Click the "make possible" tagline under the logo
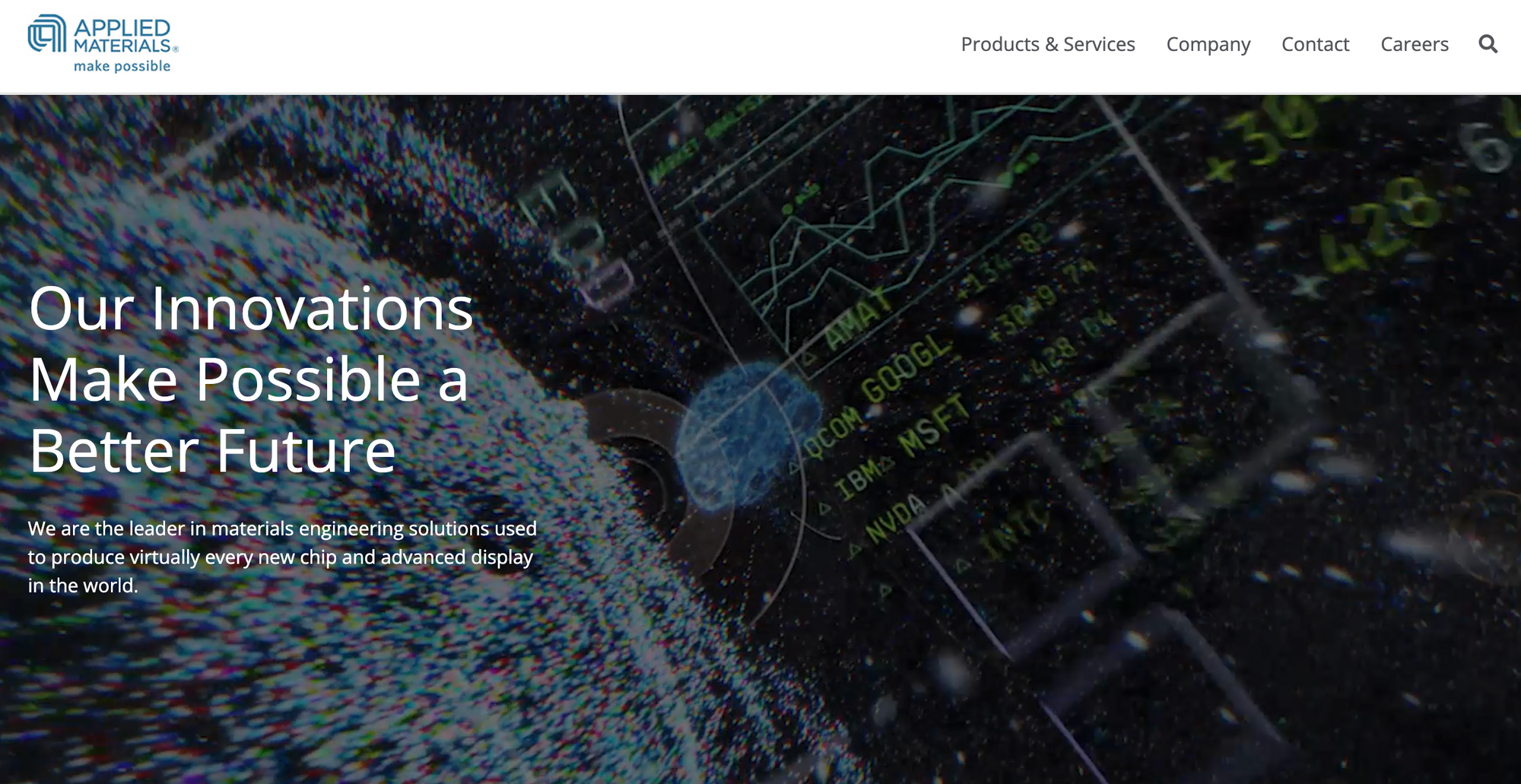This screenshot has height=784, width=1521. pos(122,66)
